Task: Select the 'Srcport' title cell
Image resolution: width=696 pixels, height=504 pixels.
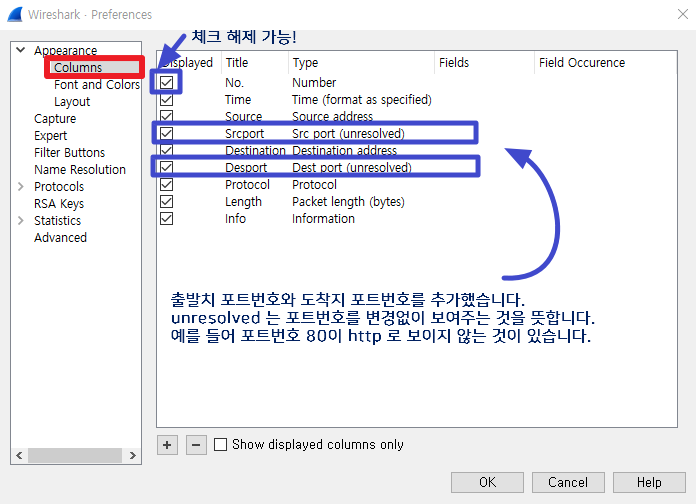Action: point(245,133)
